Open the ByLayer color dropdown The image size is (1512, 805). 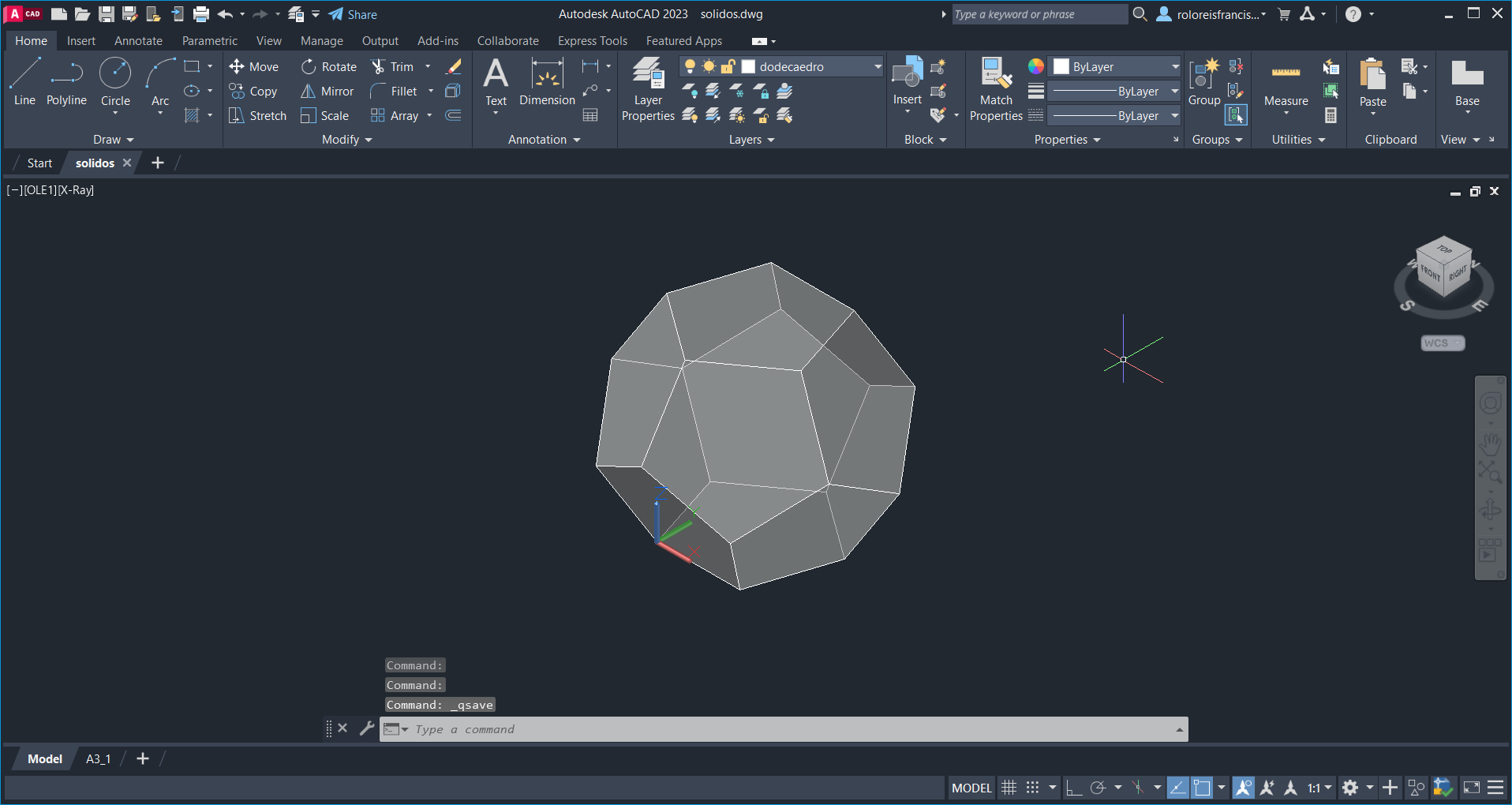1175,67
